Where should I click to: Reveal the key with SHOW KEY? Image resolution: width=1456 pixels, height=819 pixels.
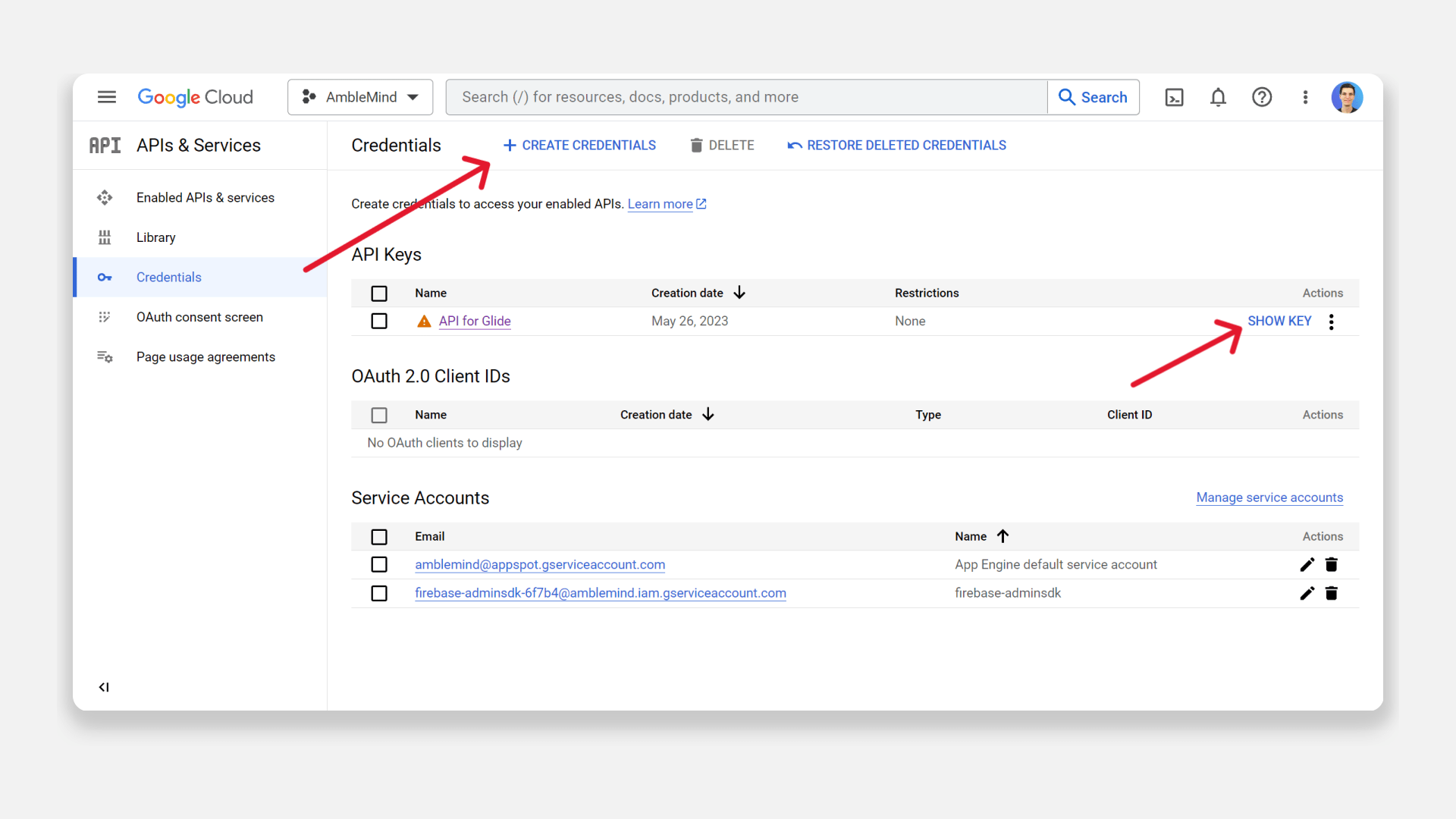pos(1279,321)
